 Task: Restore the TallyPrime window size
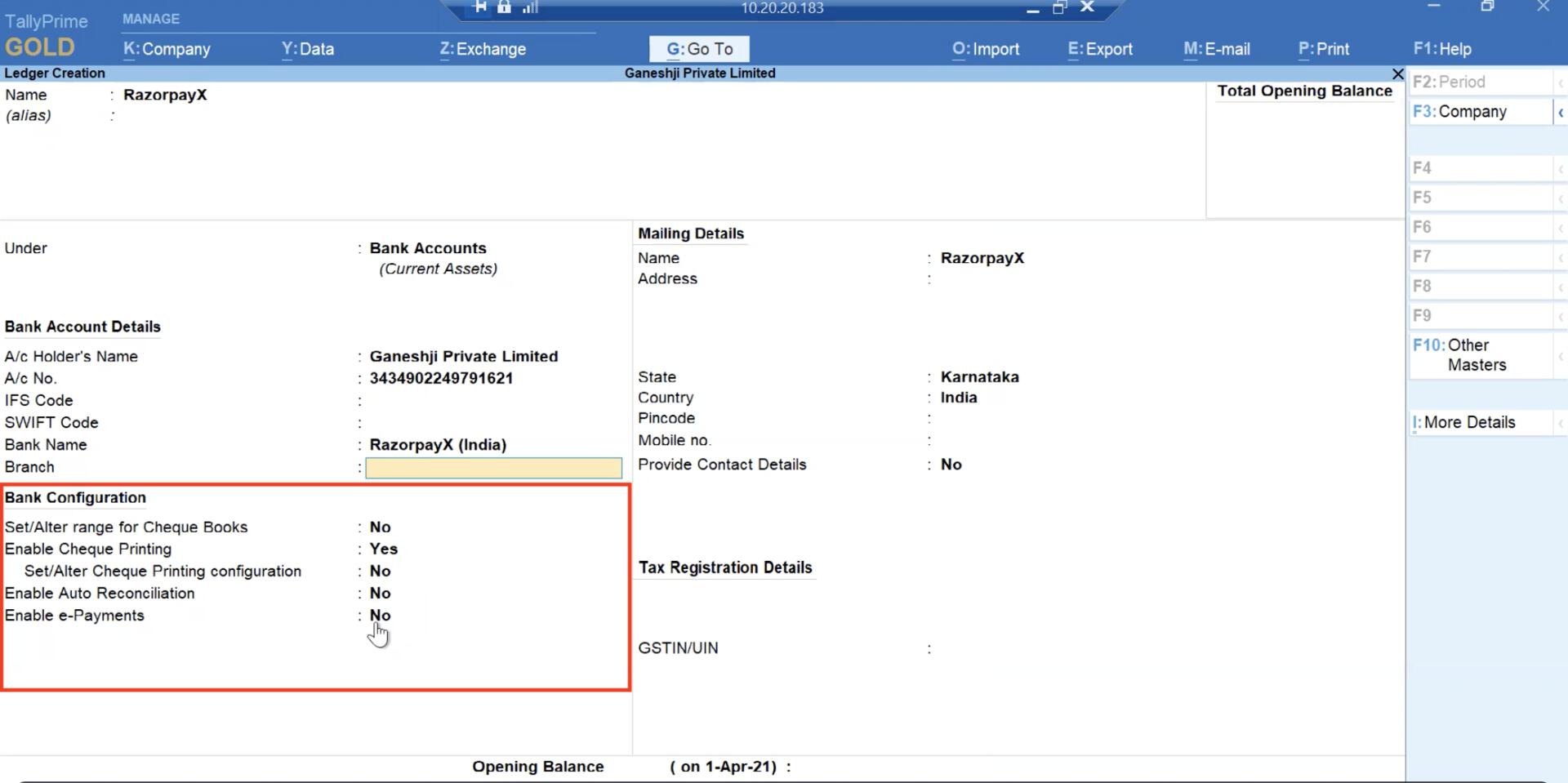click(1488, 7)
